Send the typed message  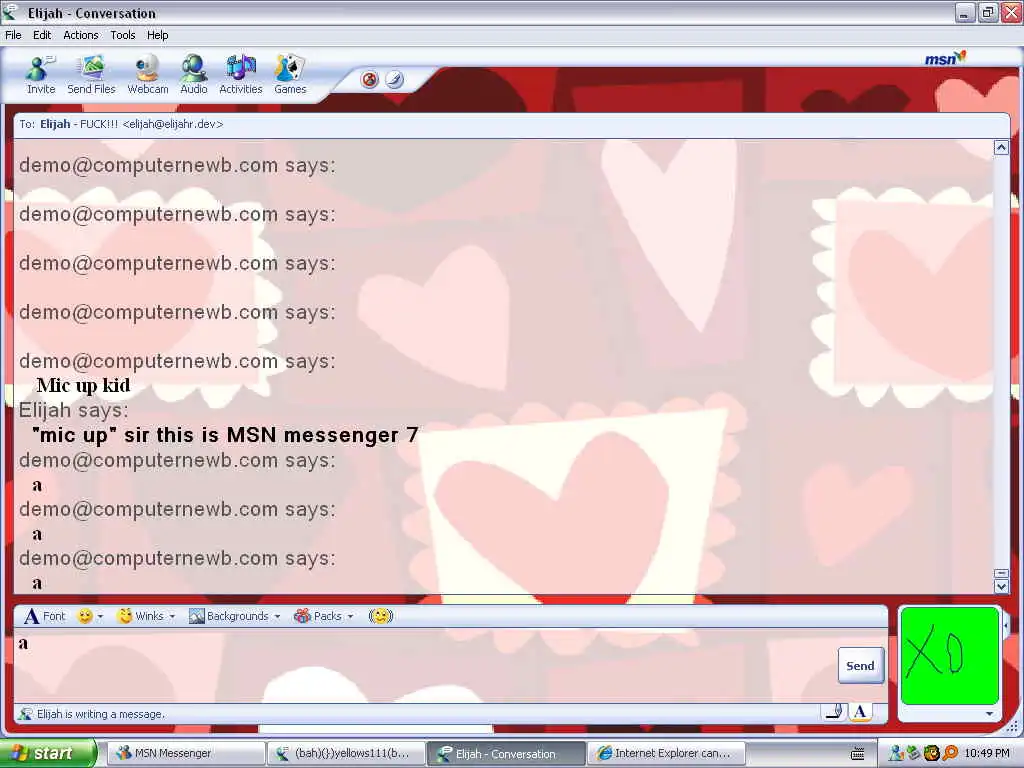[861, 665]
